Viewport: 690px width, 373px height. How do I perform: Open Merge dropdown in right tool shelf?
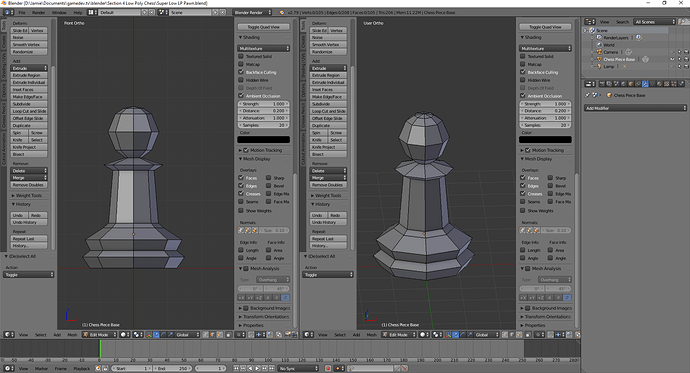pos(328,178)
